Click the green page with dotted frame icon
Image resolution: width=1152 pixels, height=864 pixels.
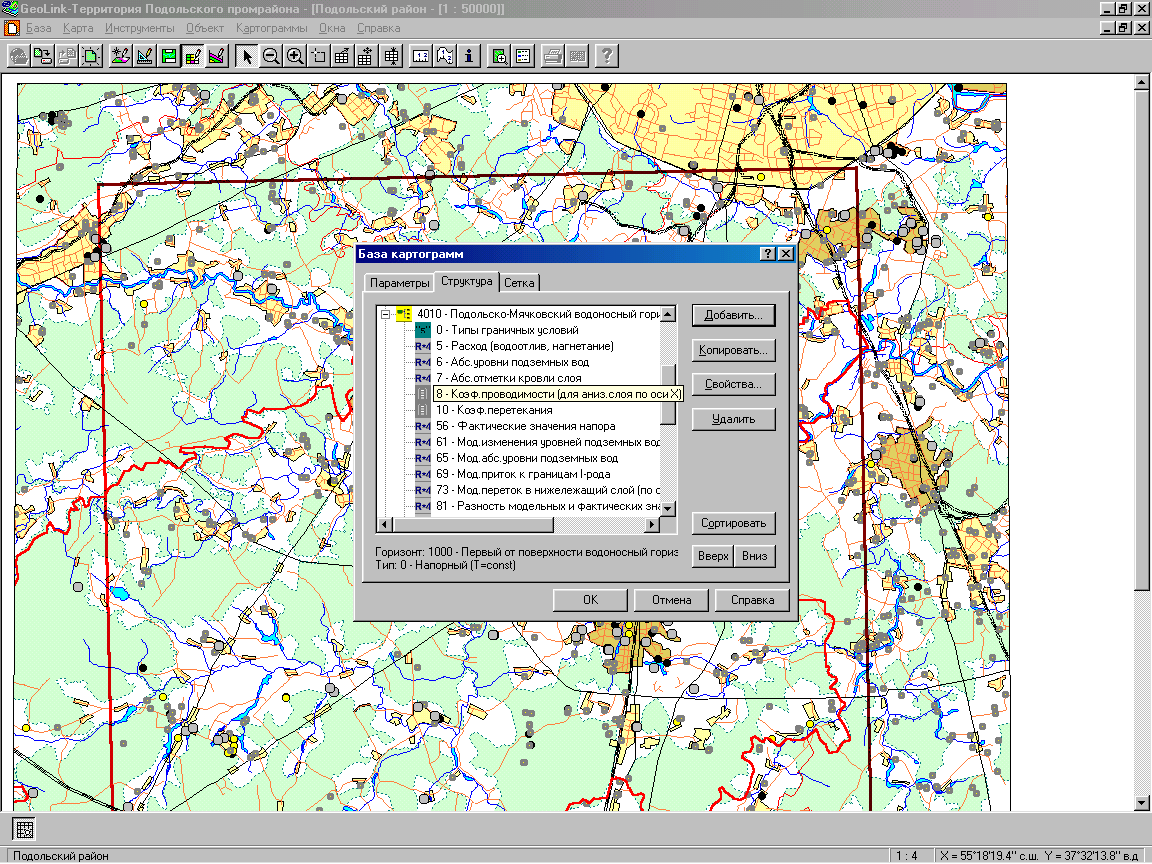tap(91, 56)
